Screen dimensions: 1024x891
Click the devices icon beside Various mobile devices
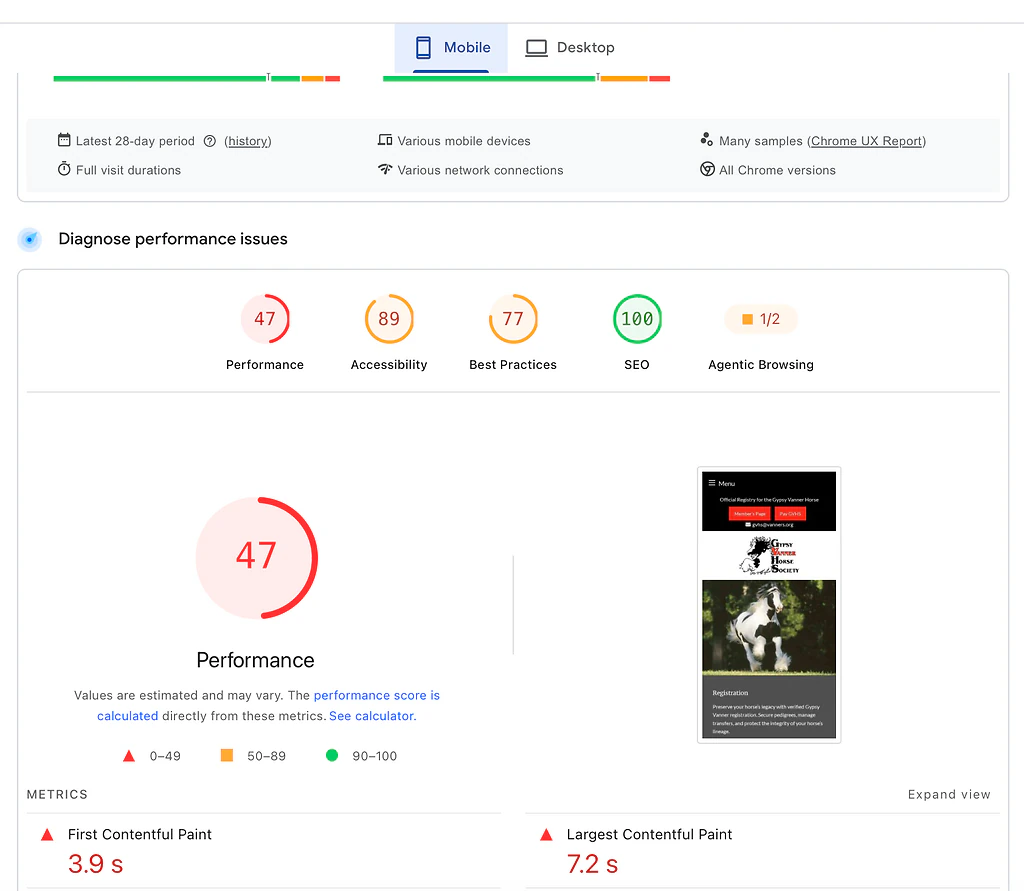point(385,140)
